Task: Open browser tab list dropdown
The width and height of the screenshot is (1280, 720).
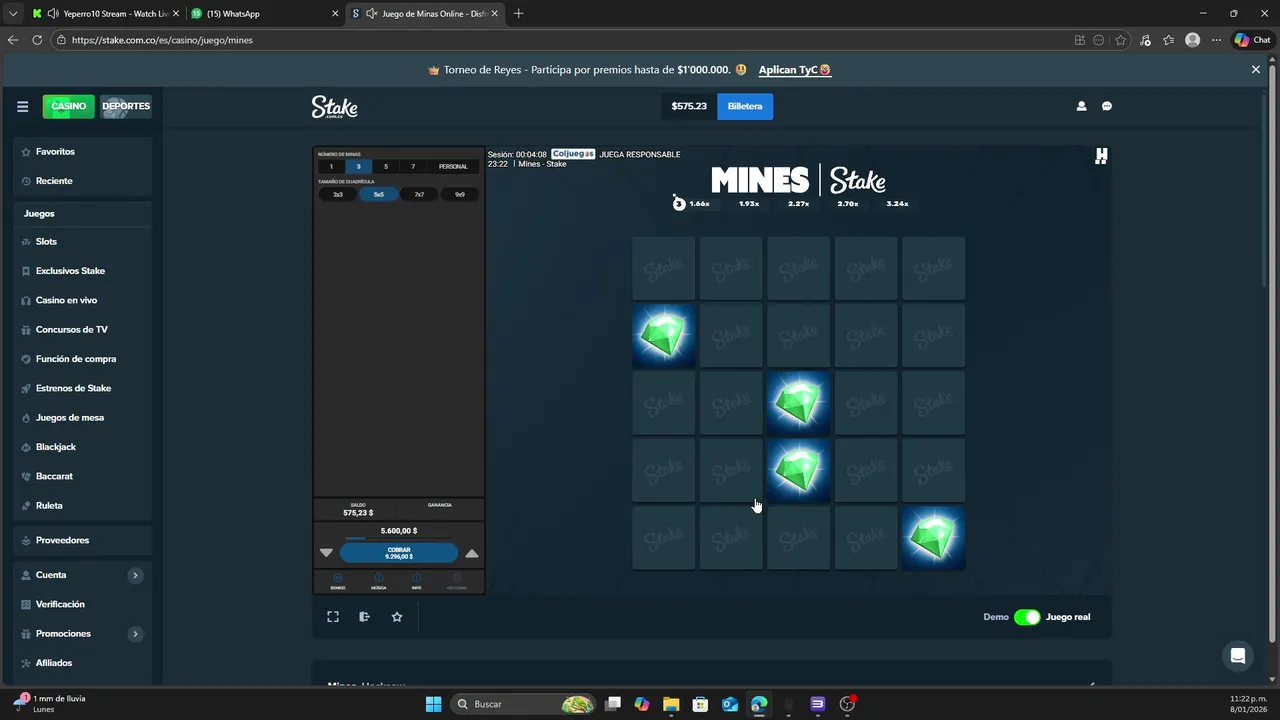Action: coord(13,14)
